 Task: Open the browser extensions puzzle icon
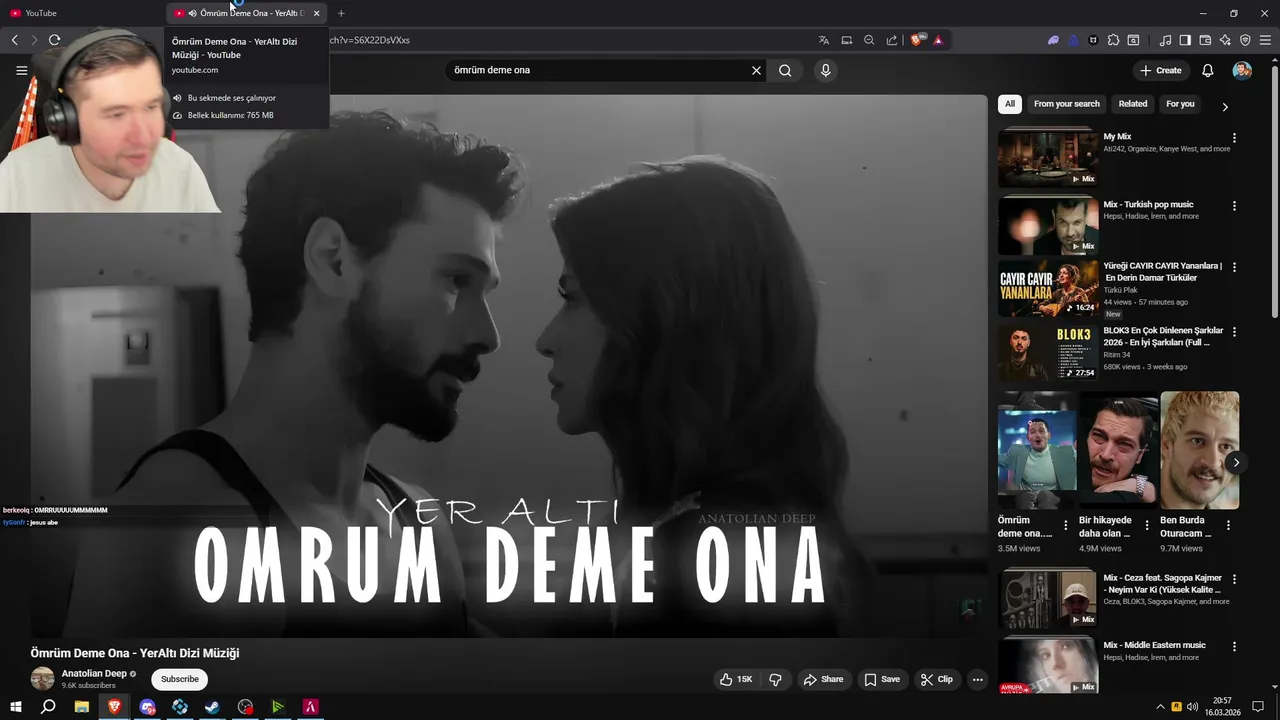1113,40
